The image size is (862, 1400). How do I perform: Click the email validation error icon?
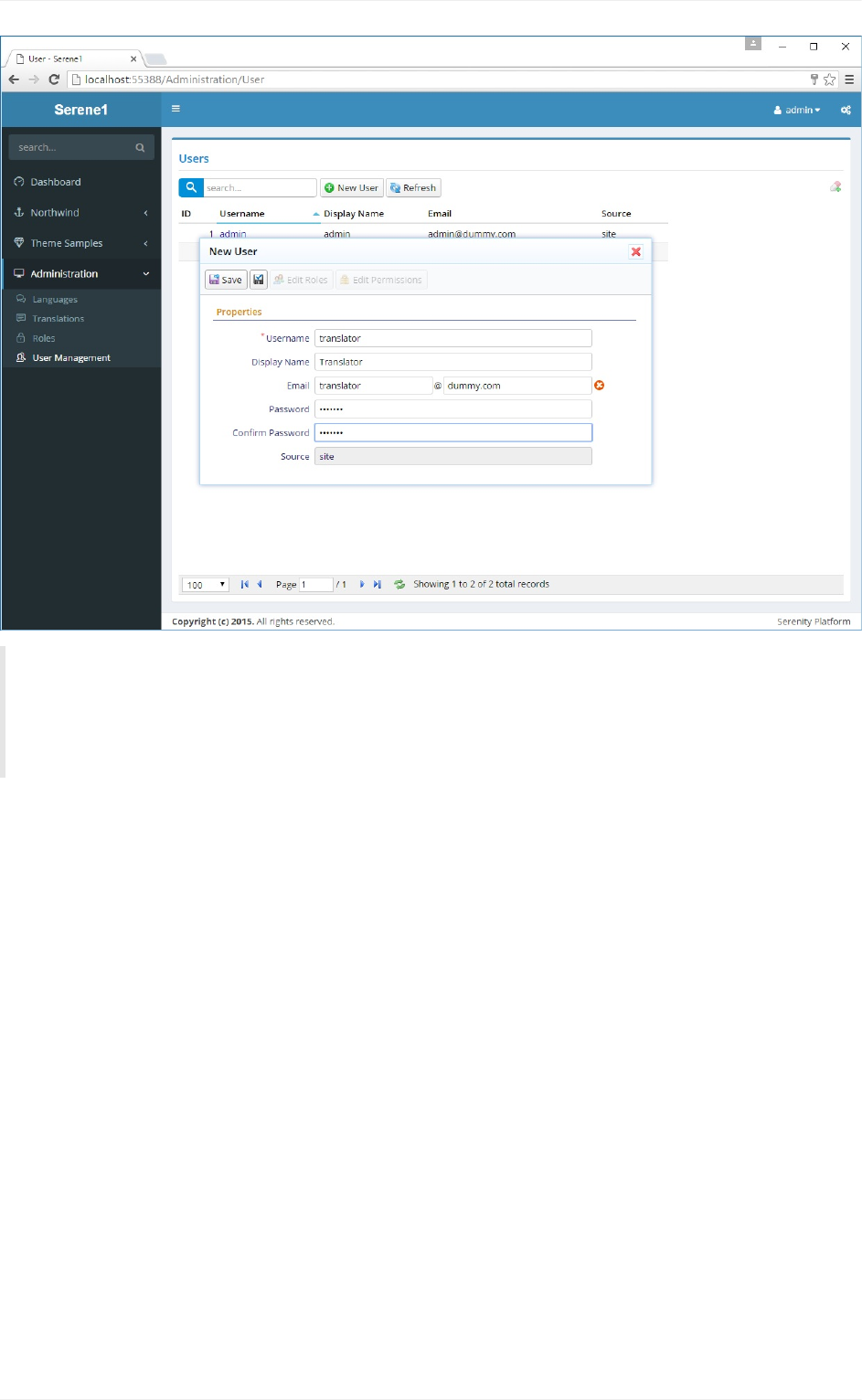pyautogui.click(x=600, y=386)
